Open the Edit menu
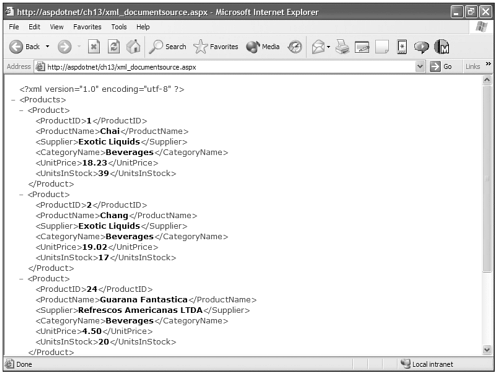Image resolution: width=498 pixels, height=374 pixels. [x=34, y=27]
